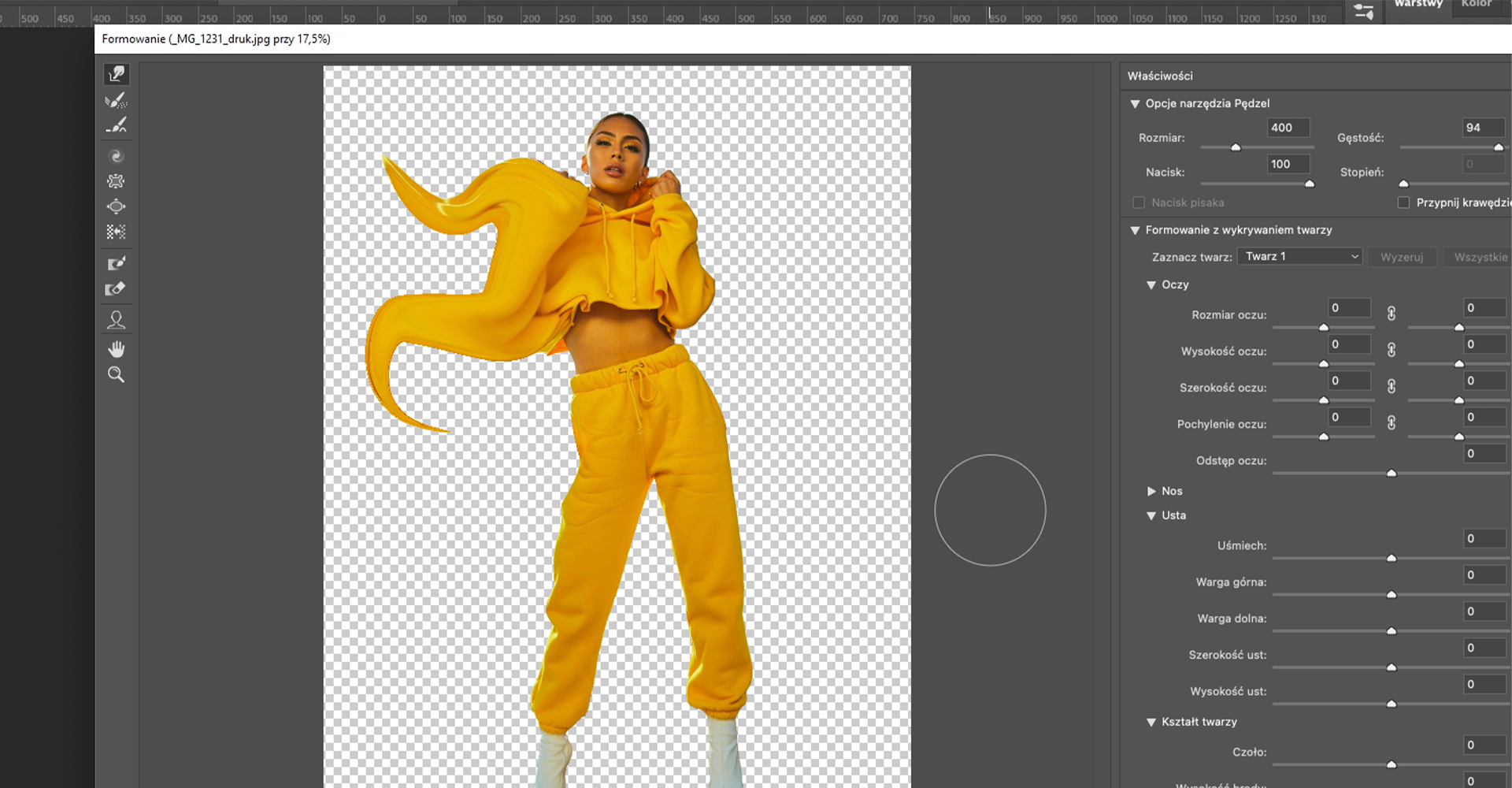Click the Rozmiar value field showing 400
The height and width of the screenshot is (788, 1512).
pos(1288,128)
